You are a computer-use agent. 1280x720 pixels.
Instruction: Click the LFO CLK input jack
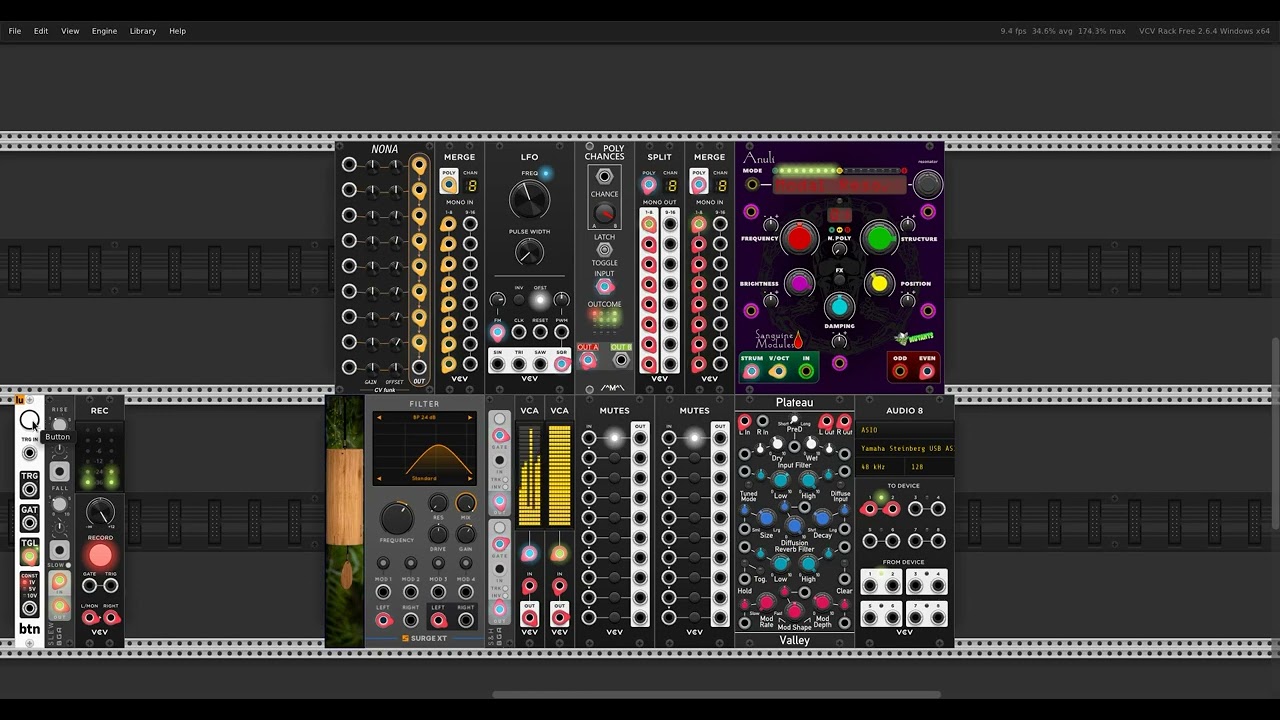point(519,332)
